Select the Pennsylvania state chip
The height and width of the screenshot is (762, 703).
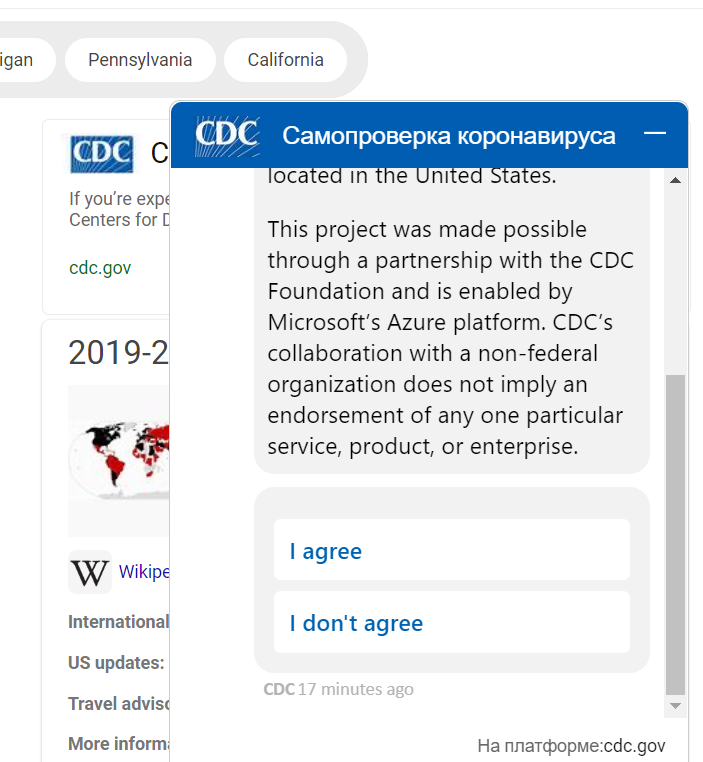(140, 60)
